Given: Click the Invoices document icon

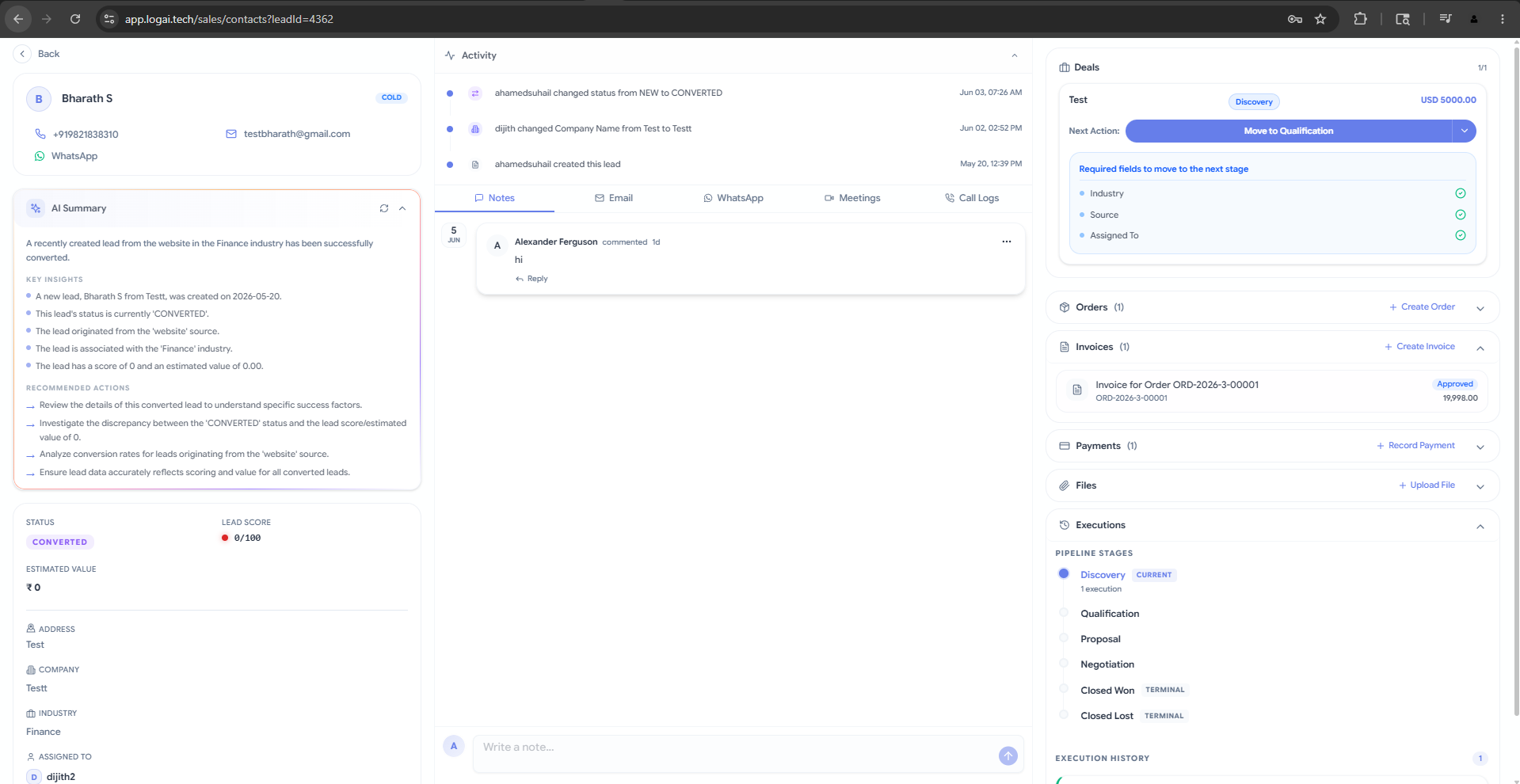Looking at the screenshot, I should [x=1065, y=347].
